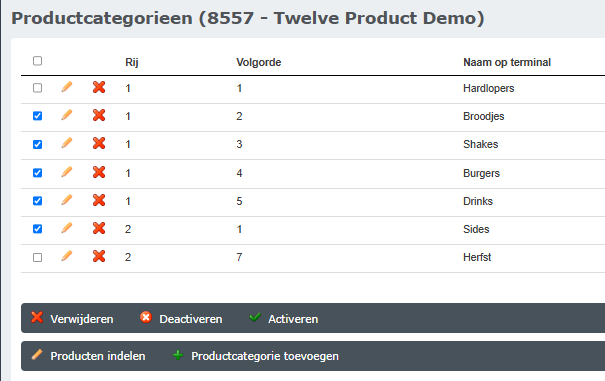The image size is (605, 381).
Task: Delete the Burgers row via red cross
Action: tap(99, 172)
